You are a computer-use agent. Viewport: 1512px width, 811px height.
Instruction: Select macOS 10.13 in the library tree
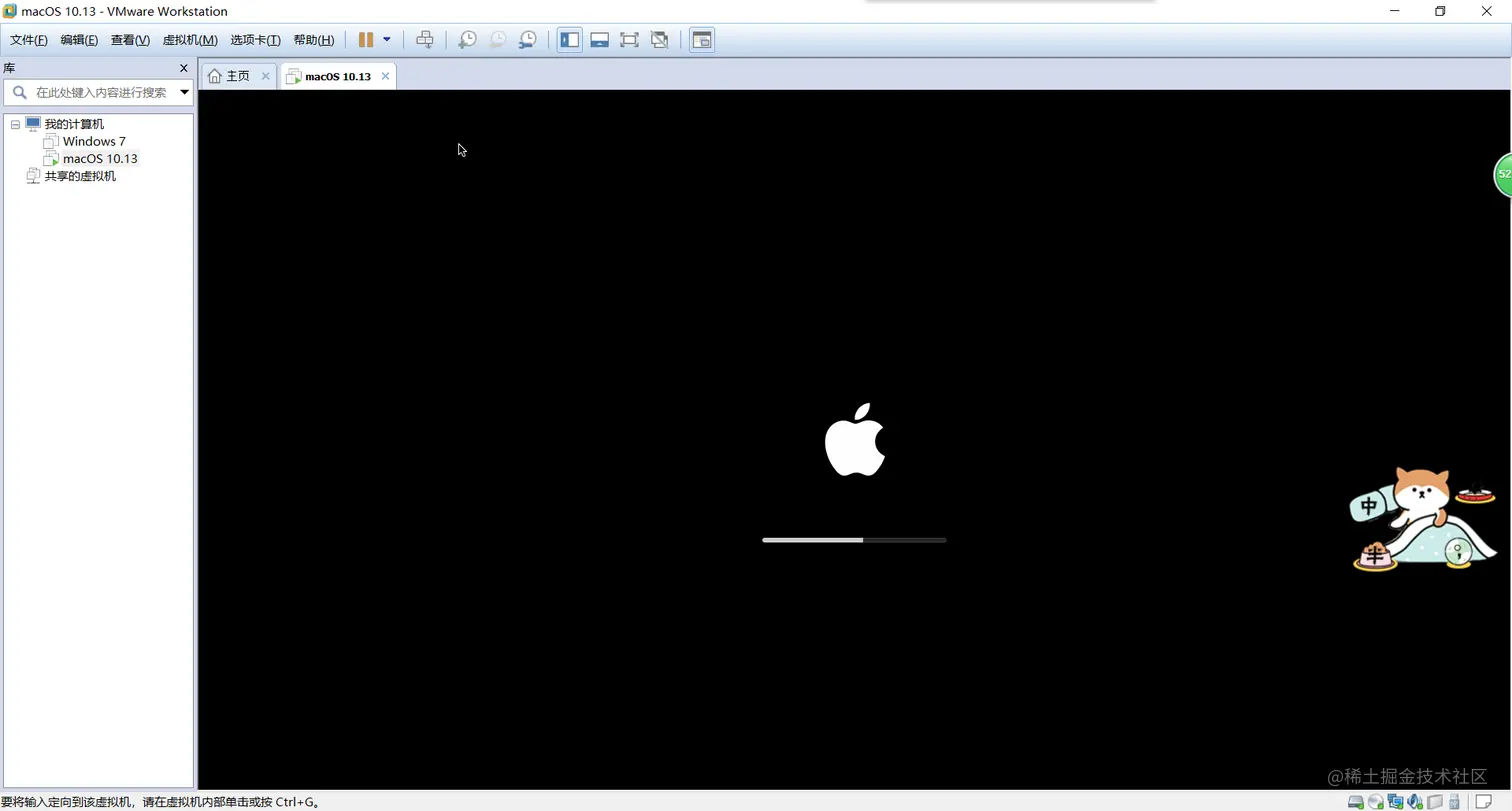coord(100,158)
